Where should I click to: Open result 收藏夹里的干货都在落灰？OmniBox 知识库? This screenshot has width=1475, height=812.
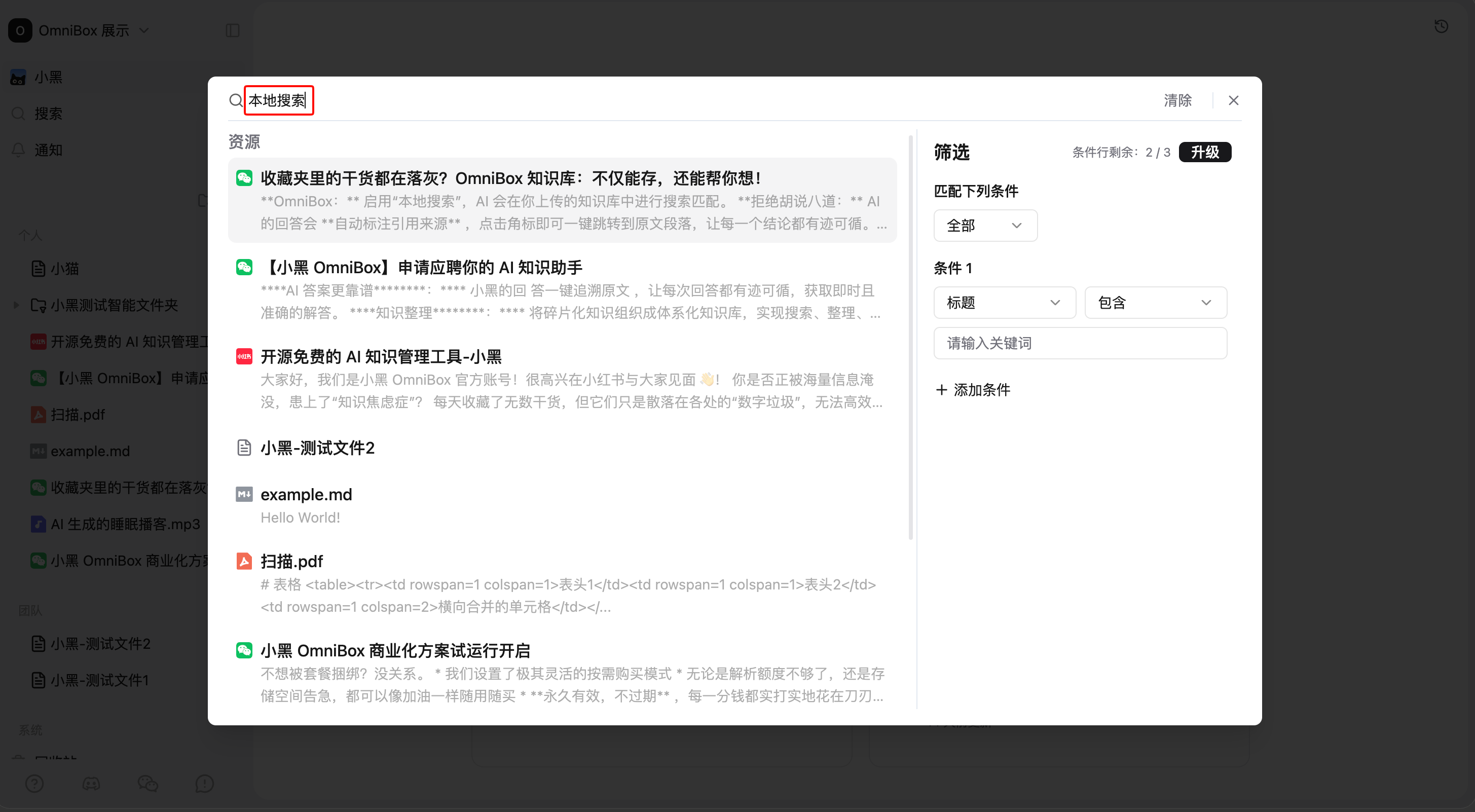tap(562, 200)
